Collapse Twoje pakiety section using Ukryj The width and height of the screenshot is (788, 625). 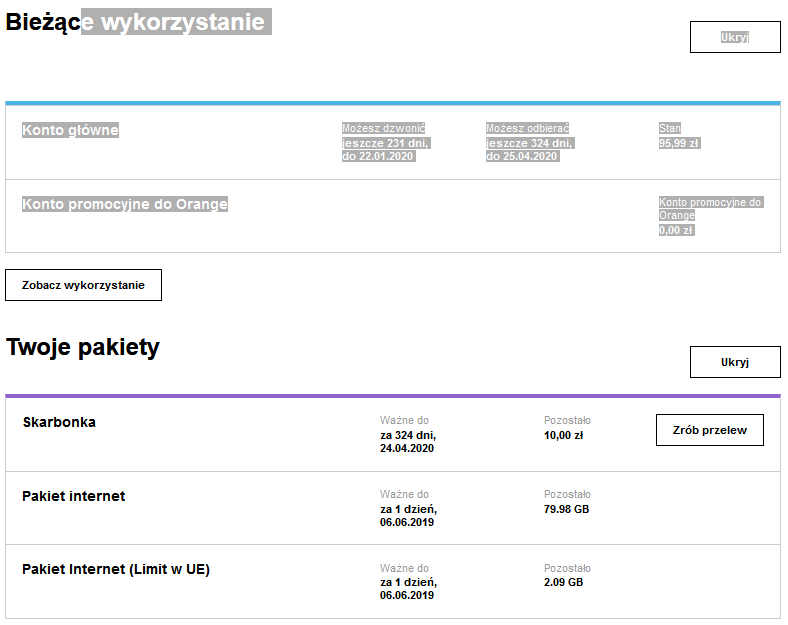pyautogui.click(x=735, y=362)
